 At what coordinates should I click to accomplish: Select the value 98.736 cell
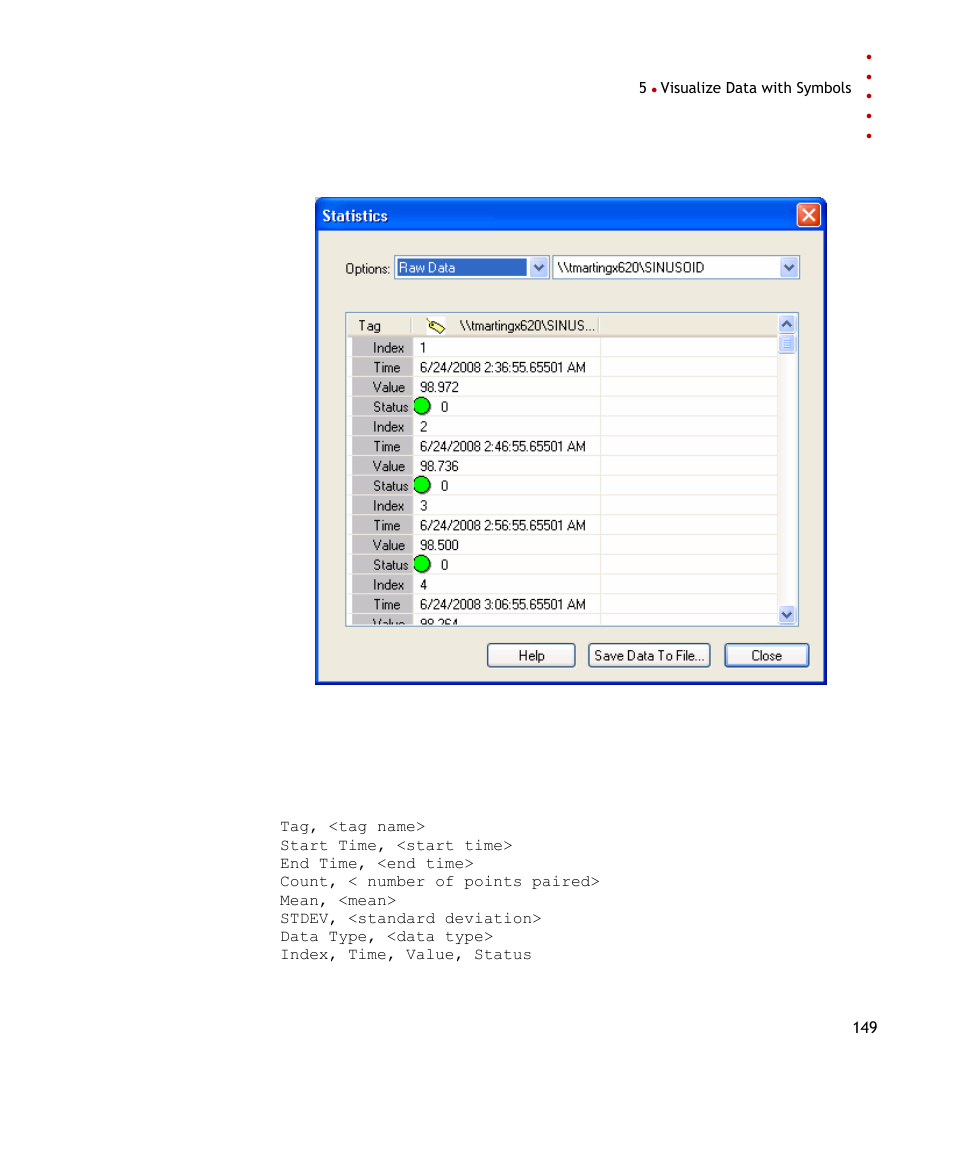click(x=506, y=466)
